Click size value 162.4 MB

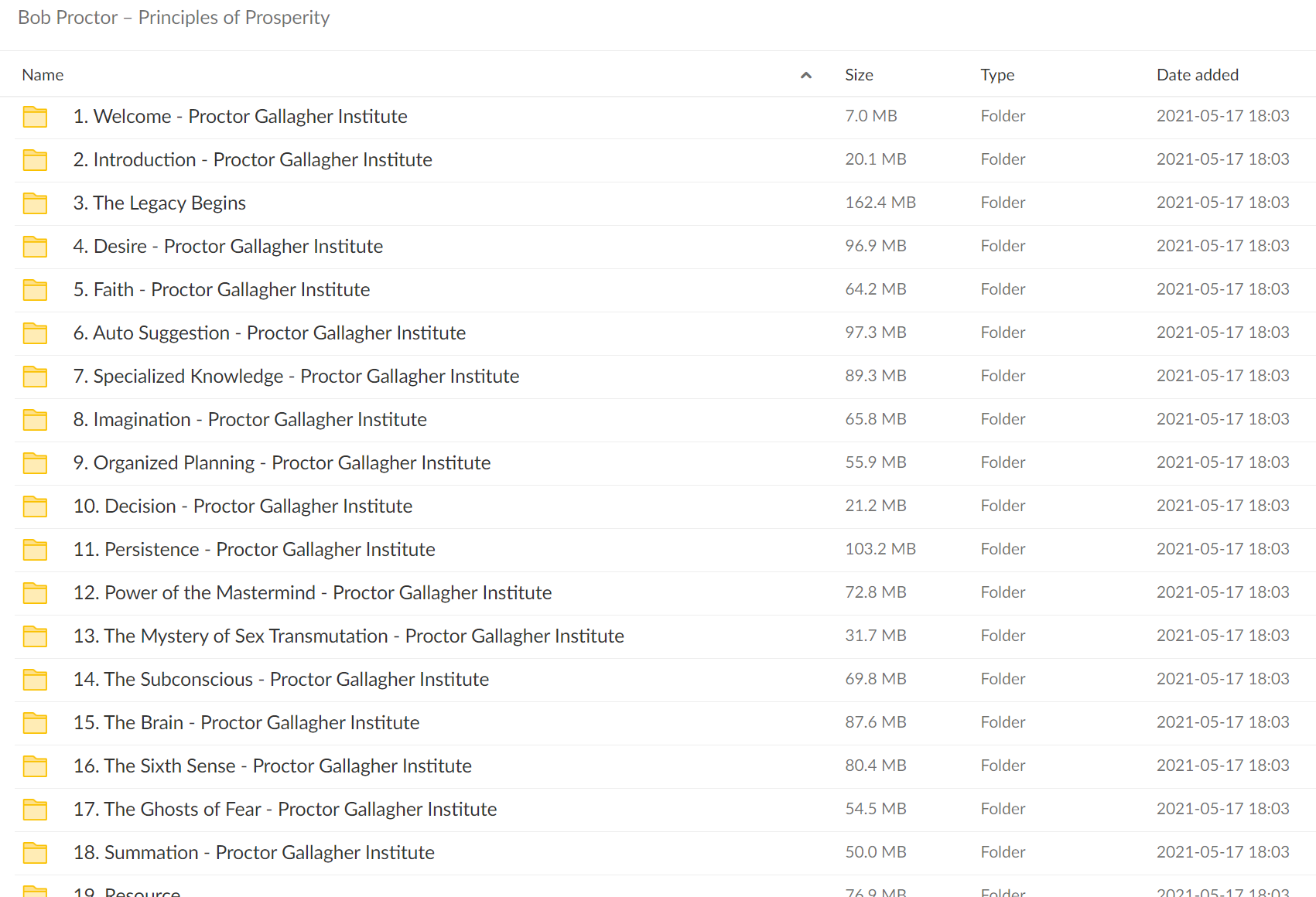point(880,203)
